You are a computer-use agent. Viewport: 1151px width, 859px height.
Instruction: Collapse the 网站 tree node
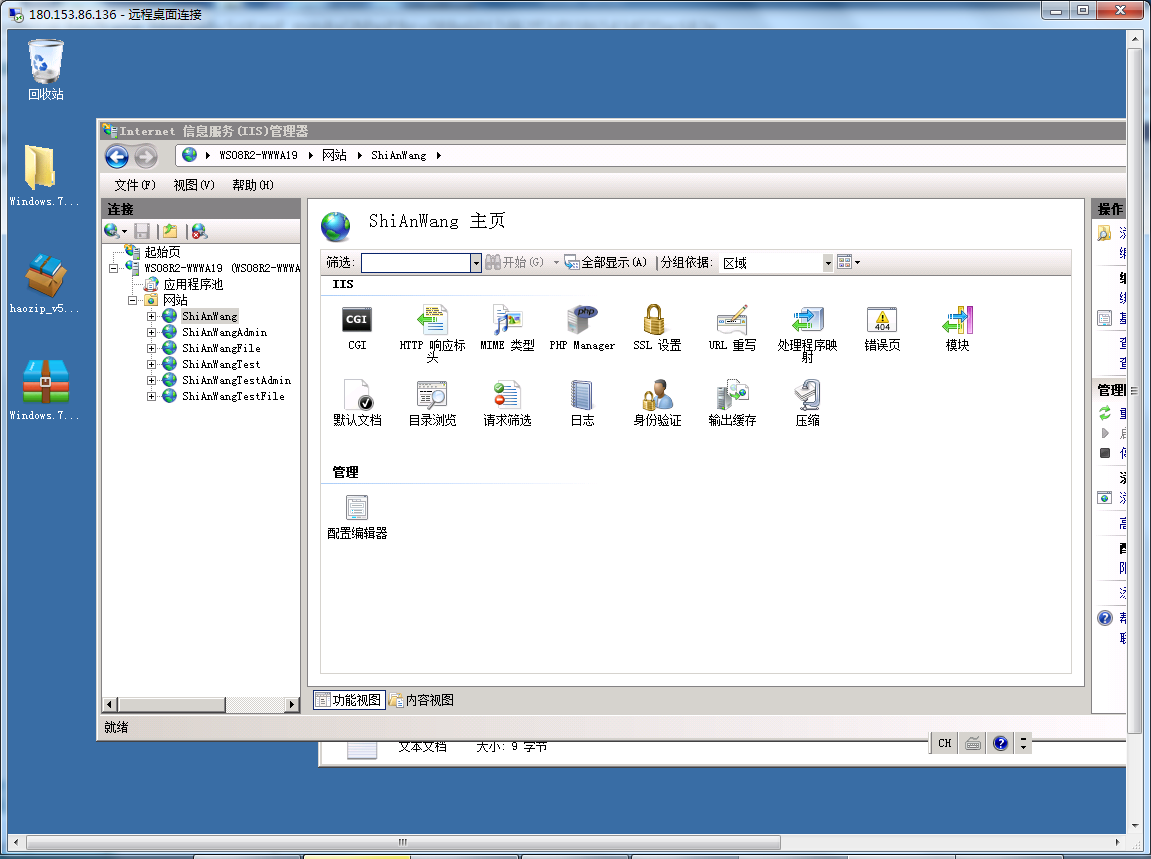click(x=132, y=300)
